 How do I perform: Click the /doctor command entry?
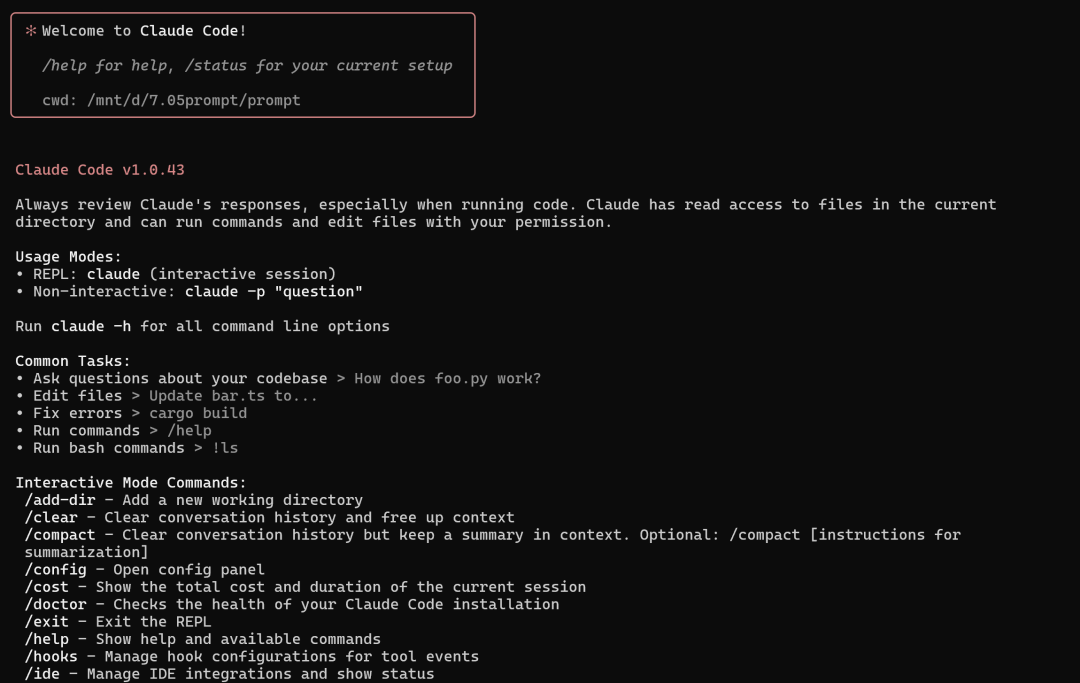(292, 604)
